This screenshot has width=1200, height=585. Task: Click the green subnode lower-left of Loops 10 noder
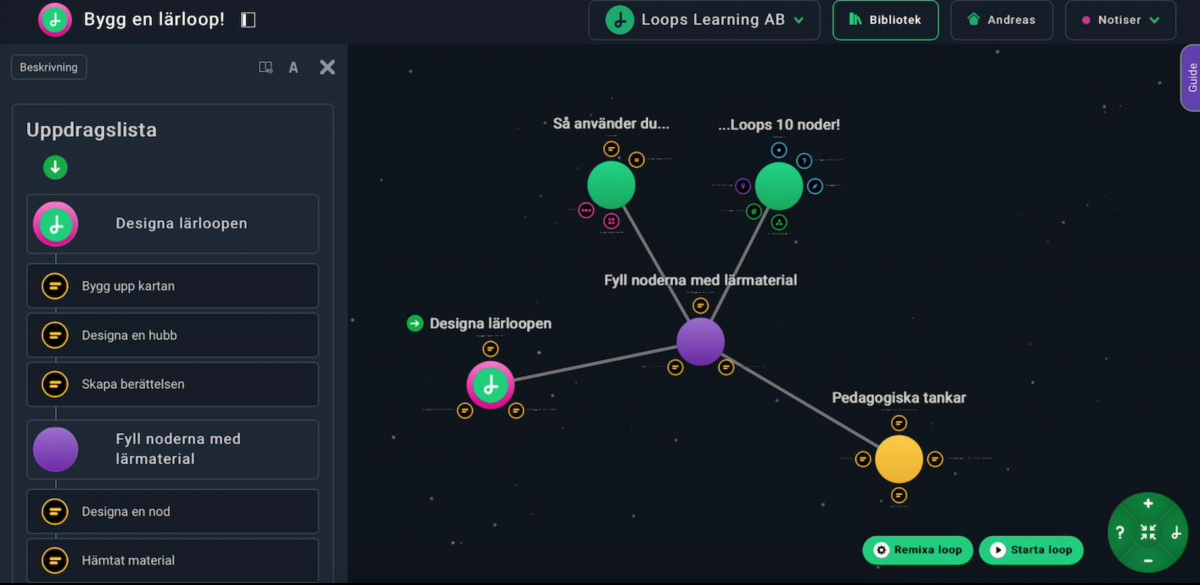coord(753,211)
